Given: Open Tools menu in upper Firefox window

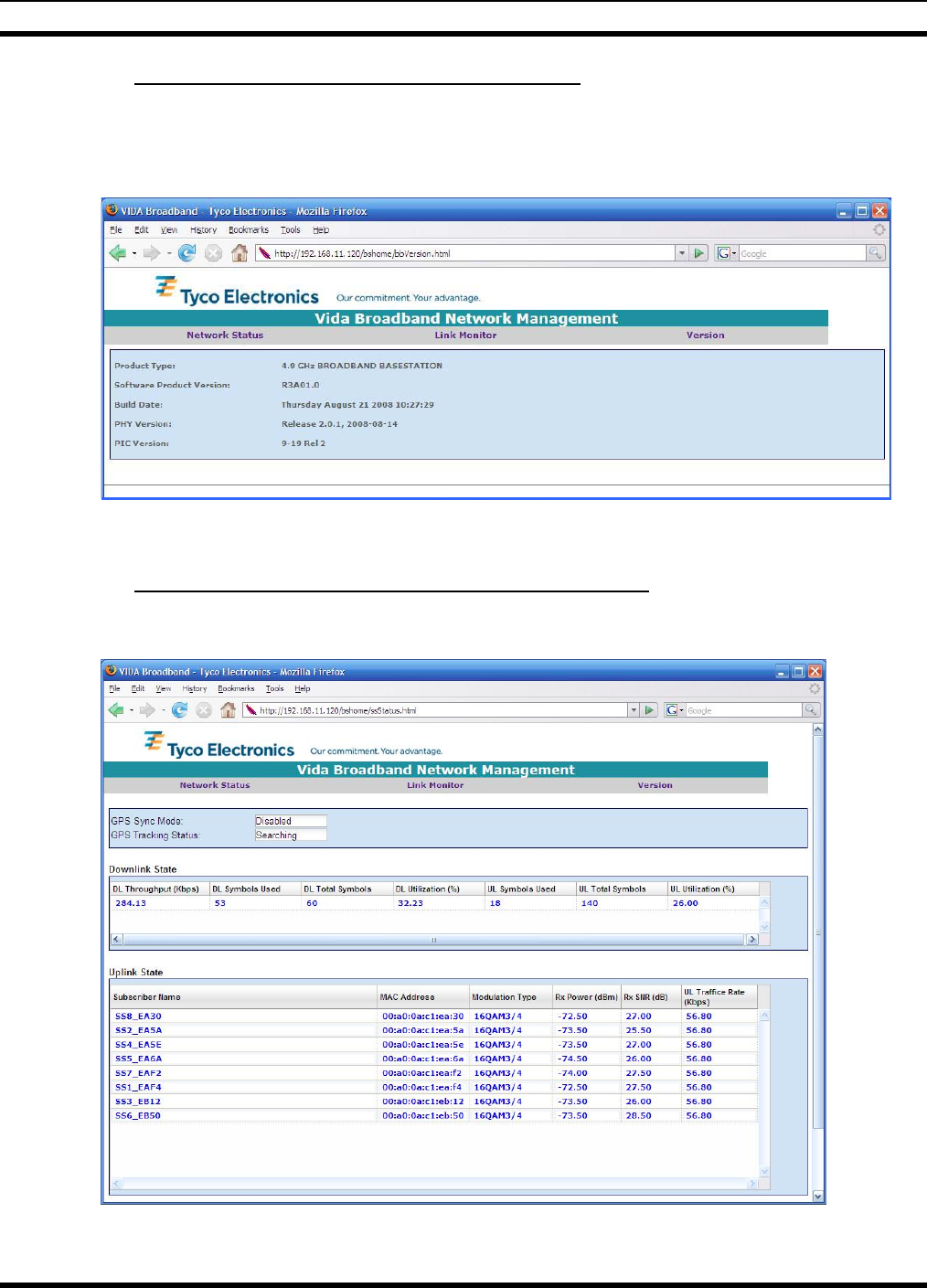Looking at the screenshot, I should [x=290, y=230].
